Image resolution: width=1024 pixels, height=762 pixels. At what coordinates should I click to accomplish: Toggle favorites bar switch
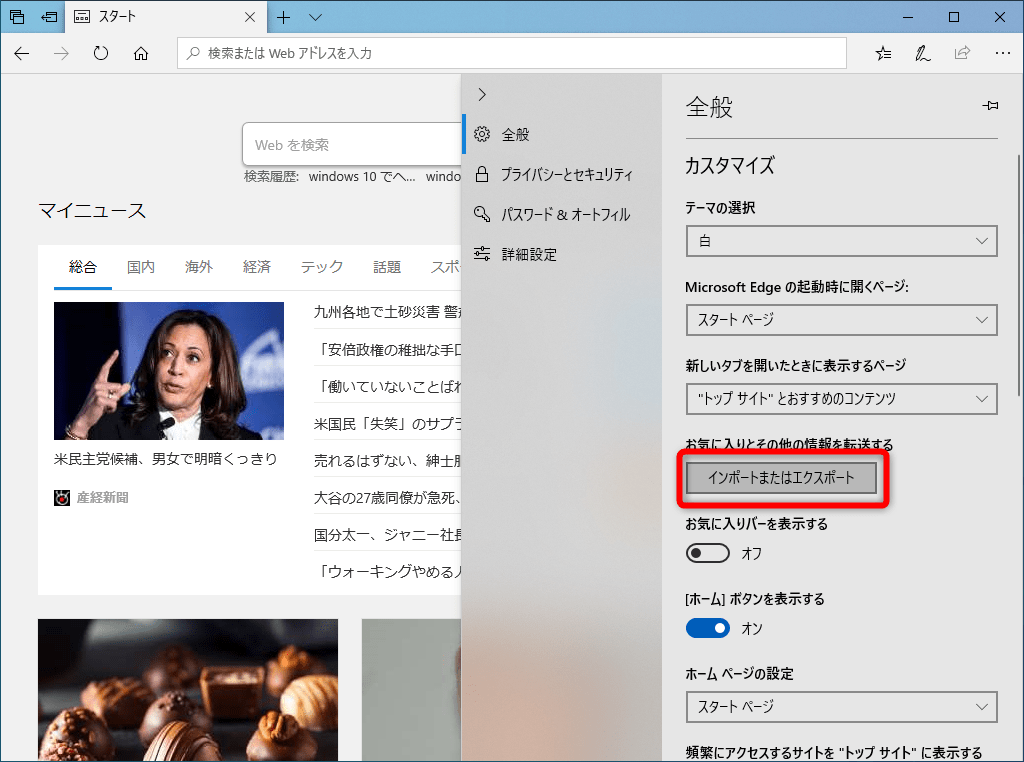708,553
